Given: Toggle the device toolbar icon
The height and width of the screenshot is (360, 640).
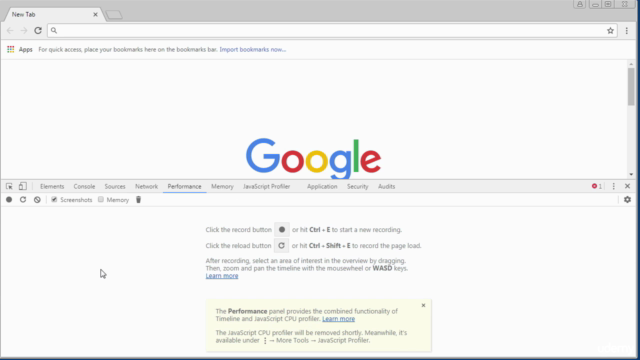Looking at the screenshot, I should pos(22,186).
